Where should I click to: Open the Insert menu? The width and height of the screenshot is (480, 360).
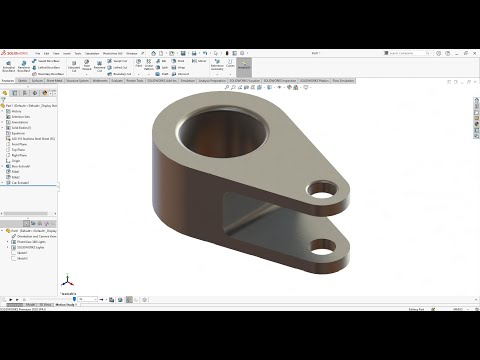[67, 53]
